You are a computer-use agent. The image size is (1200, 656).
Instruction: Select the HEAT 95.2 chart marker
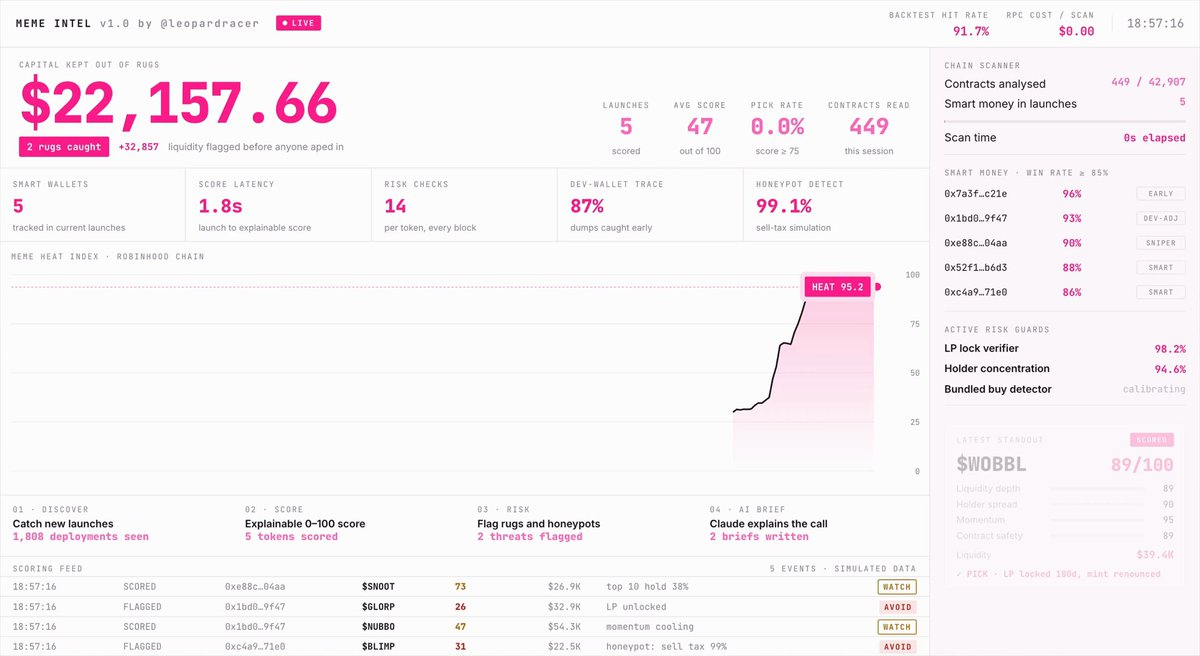coord(837,287)
